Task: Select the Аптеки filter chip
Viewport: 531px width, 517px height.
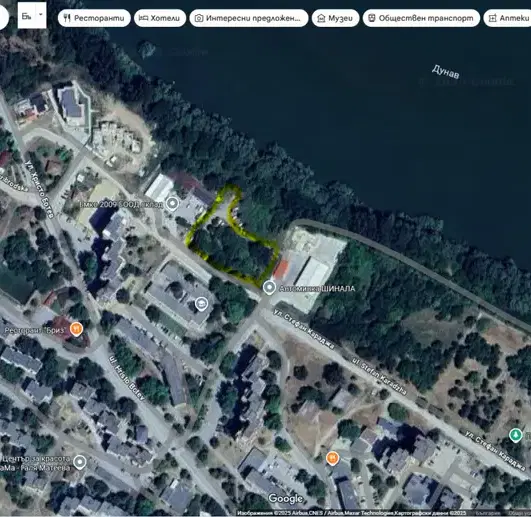Action: point(508,18)
